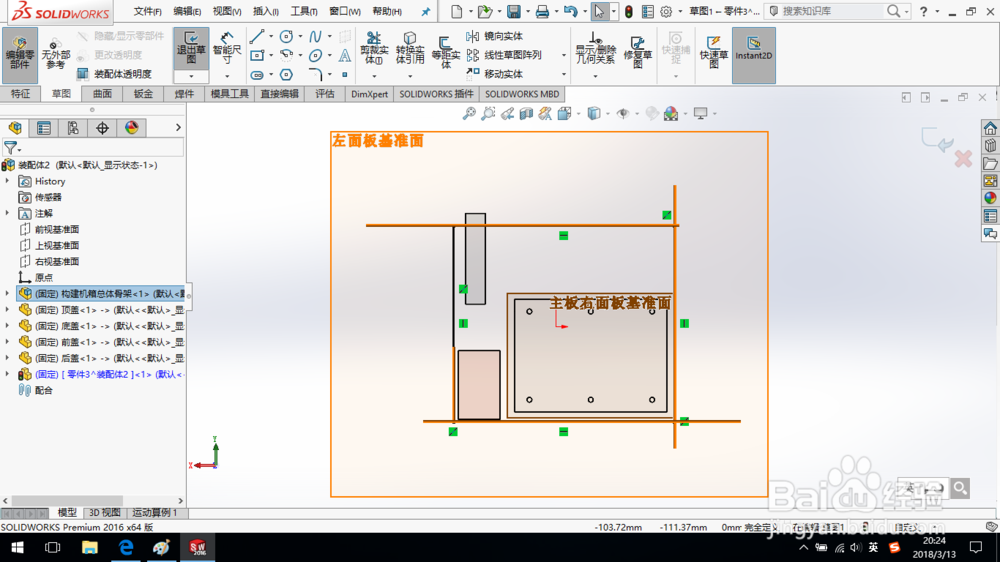1000x562 pixels.
Task: Switch to 钣金 ribbon tab
Action: tap(143, 94)
